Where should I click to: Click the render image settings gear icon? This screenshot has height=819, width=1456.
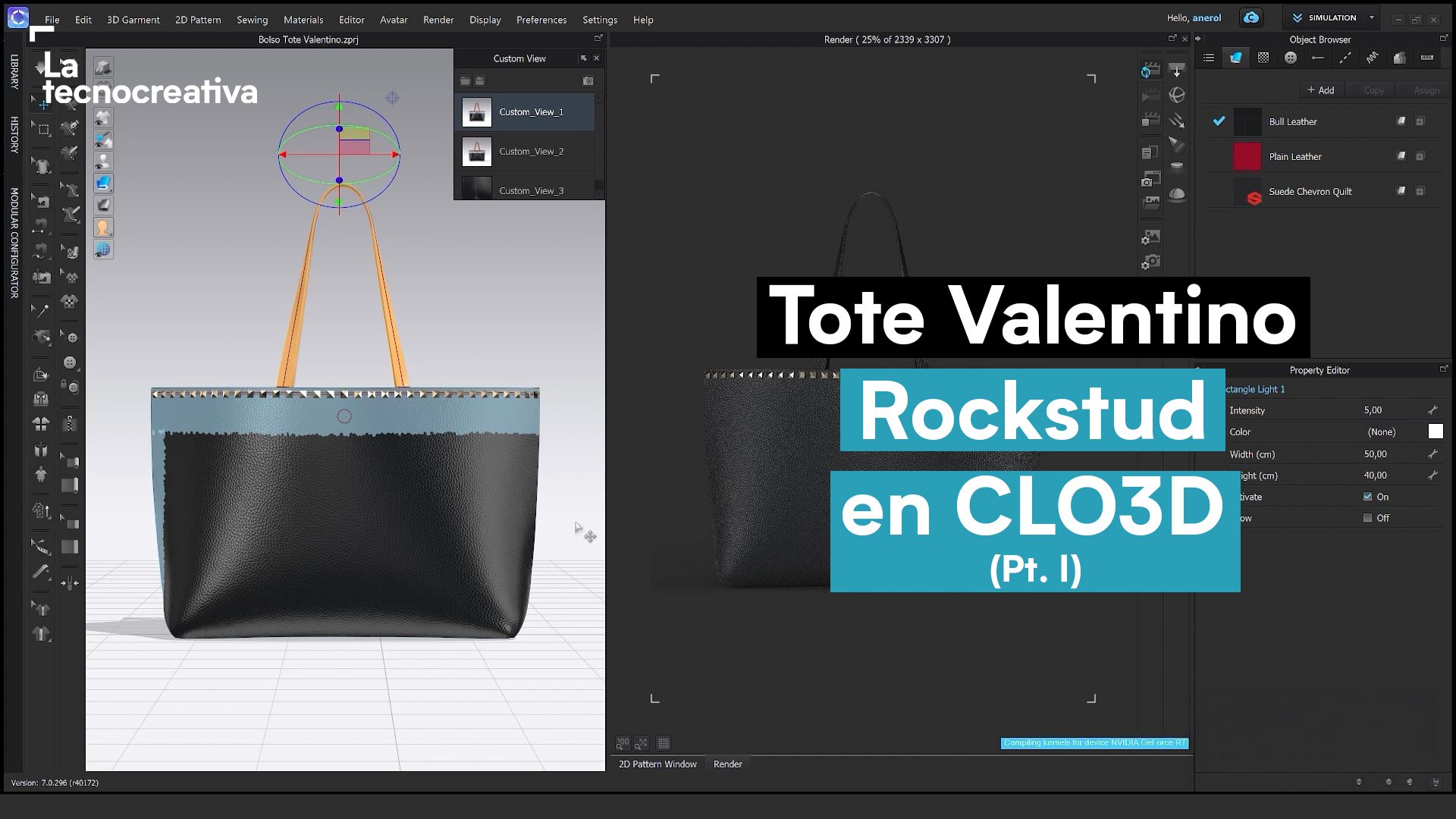1150,237
